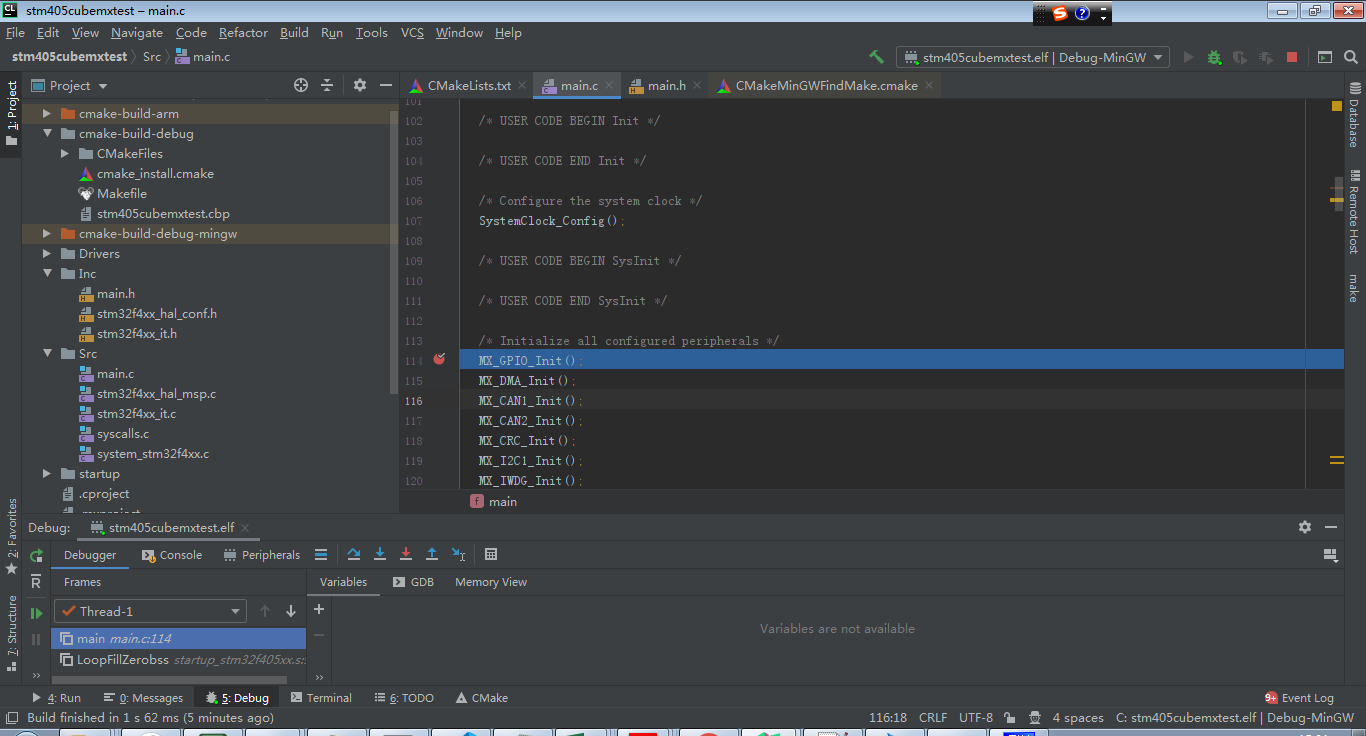The width and height of the screenshot is (1366, 736).
Task: Stop the debug session with the red square
Action: [1291, 57]
